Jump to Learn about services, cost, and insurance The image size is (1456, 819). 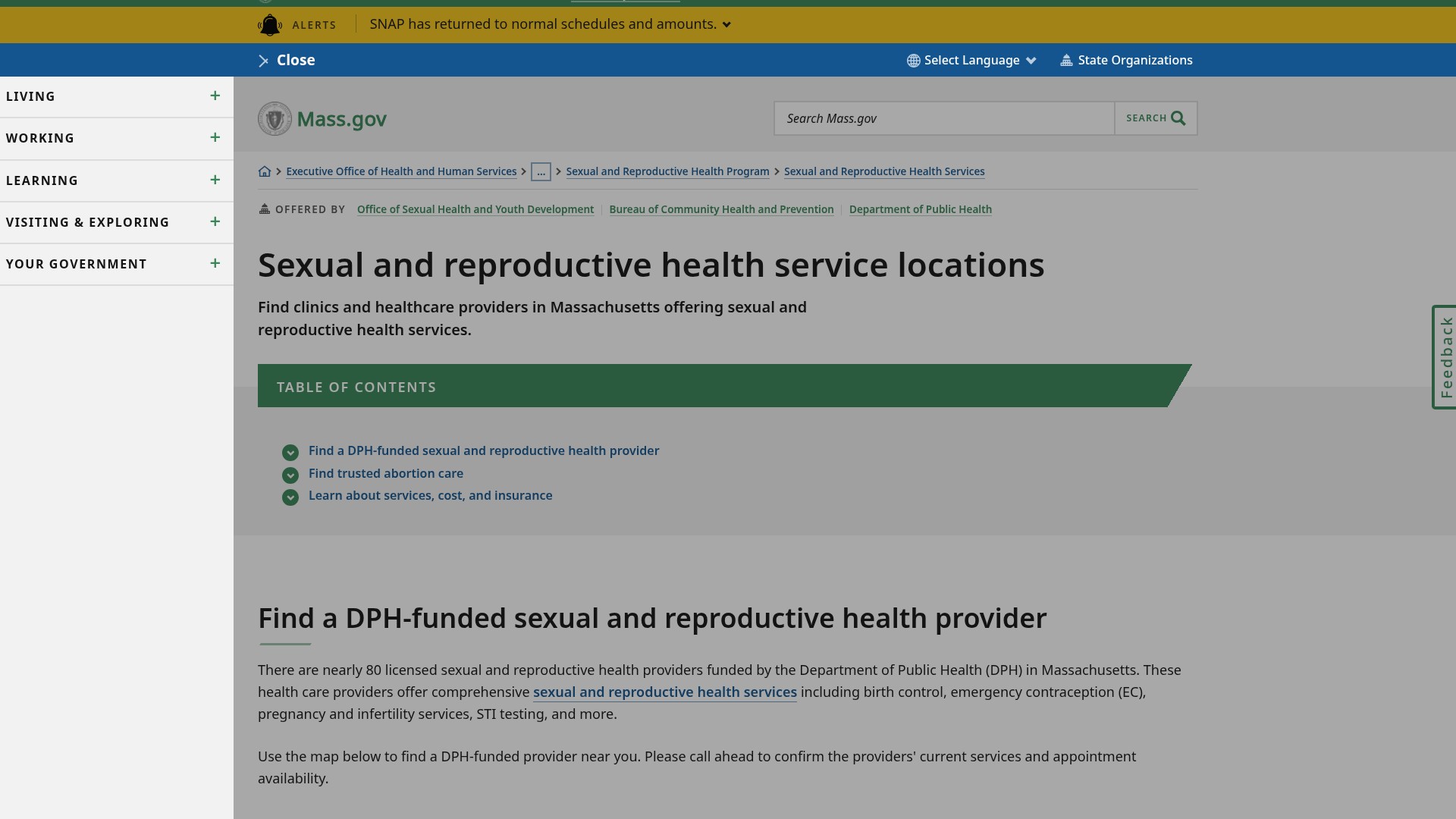point(431,495)
